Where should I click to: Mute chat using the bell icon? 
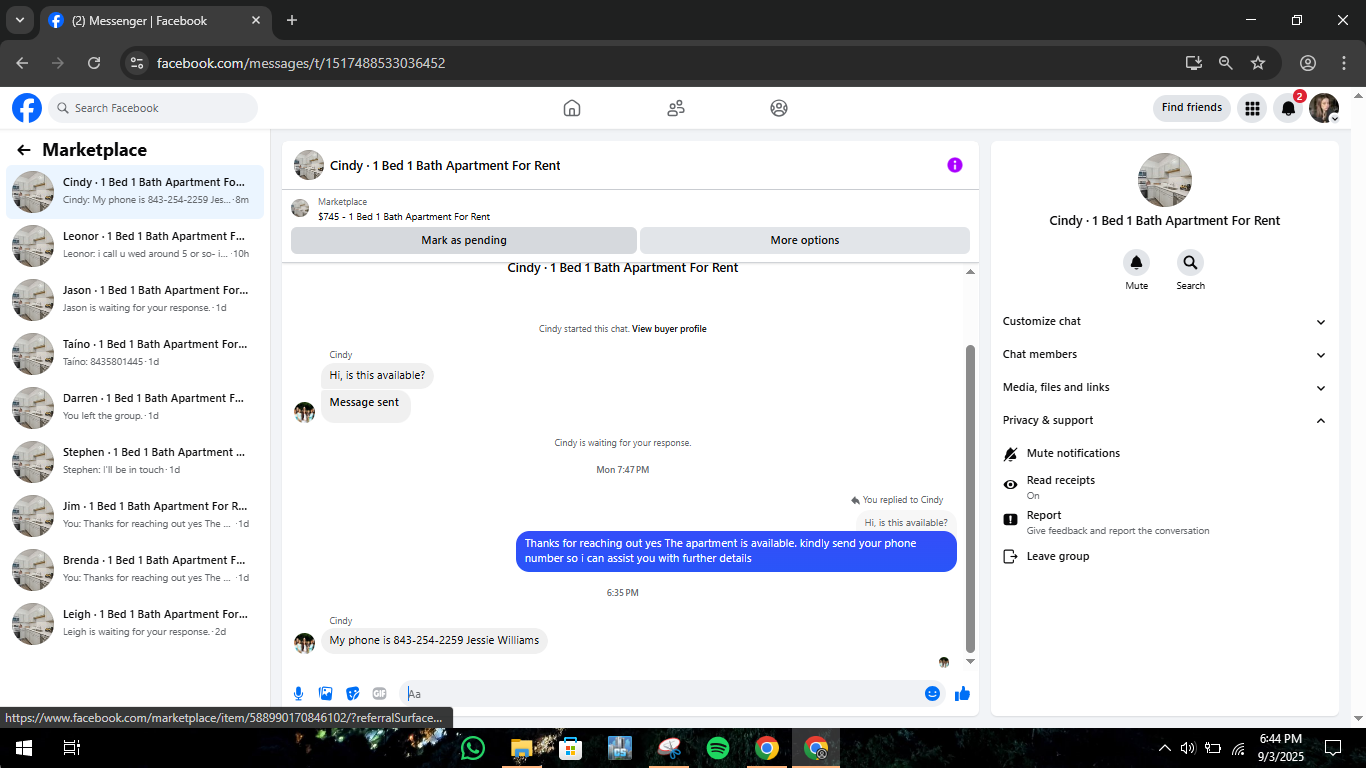(x=1136, y=263)
